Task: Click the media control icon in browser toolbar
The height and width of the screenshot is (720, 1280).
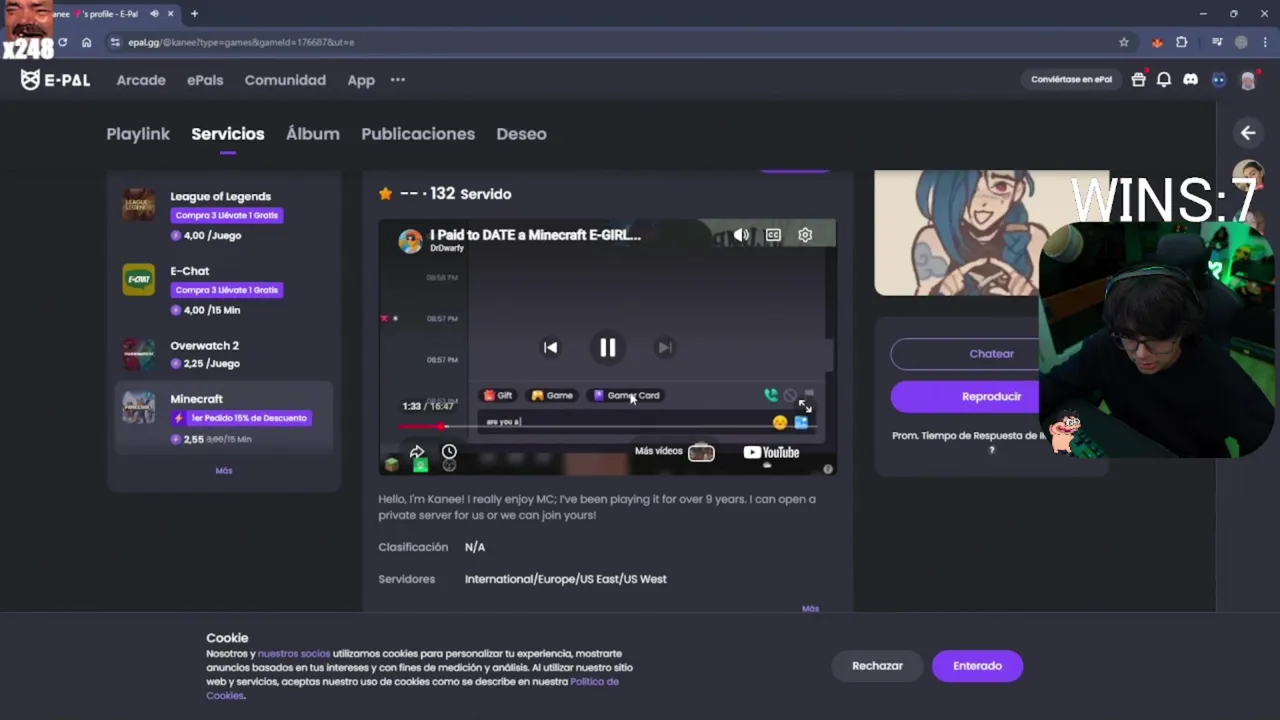Action: (x=1216, y=42)
